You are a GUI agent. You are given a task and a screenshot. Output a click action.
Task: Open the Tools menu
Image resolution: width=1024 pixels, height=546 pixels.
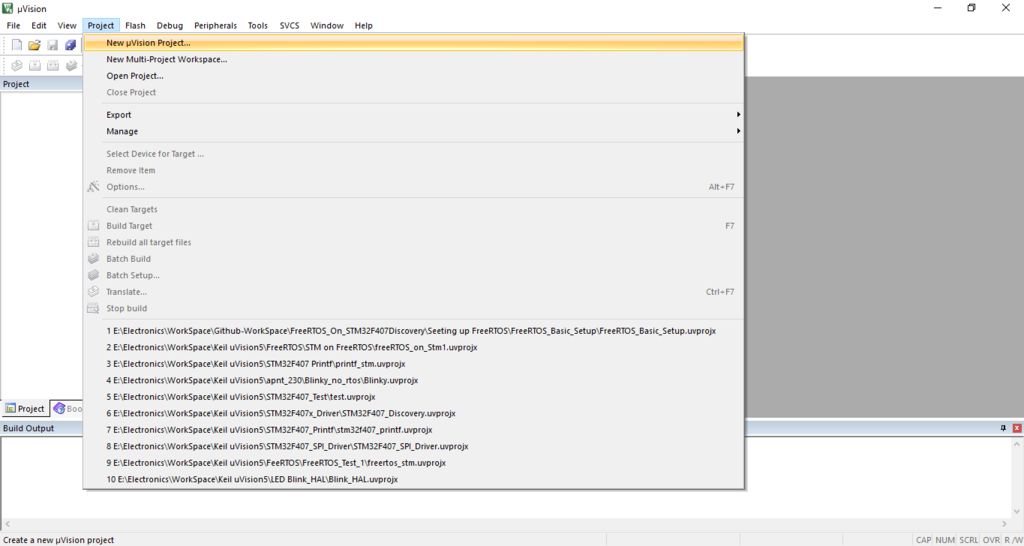point(258,25)
